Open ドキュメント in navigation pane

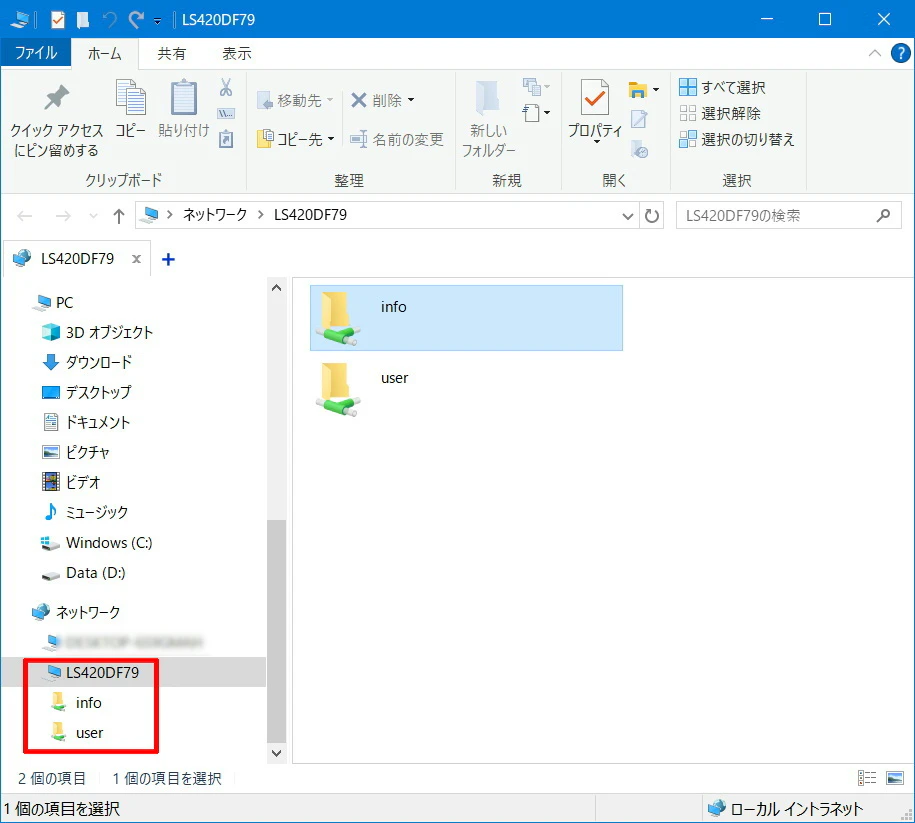(86, 423)
